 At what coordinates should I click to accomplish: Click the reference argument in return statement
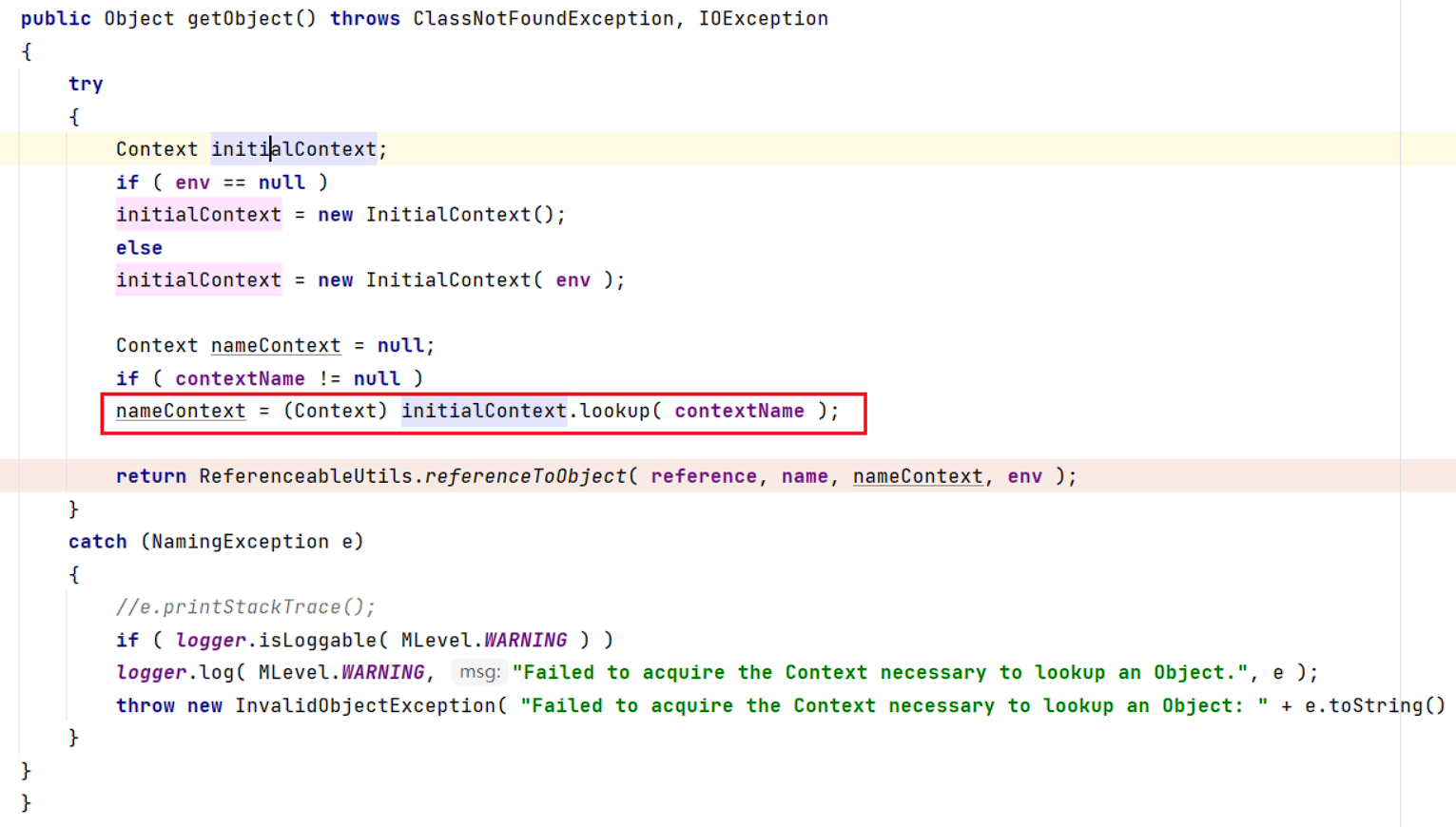coord(704,476)
